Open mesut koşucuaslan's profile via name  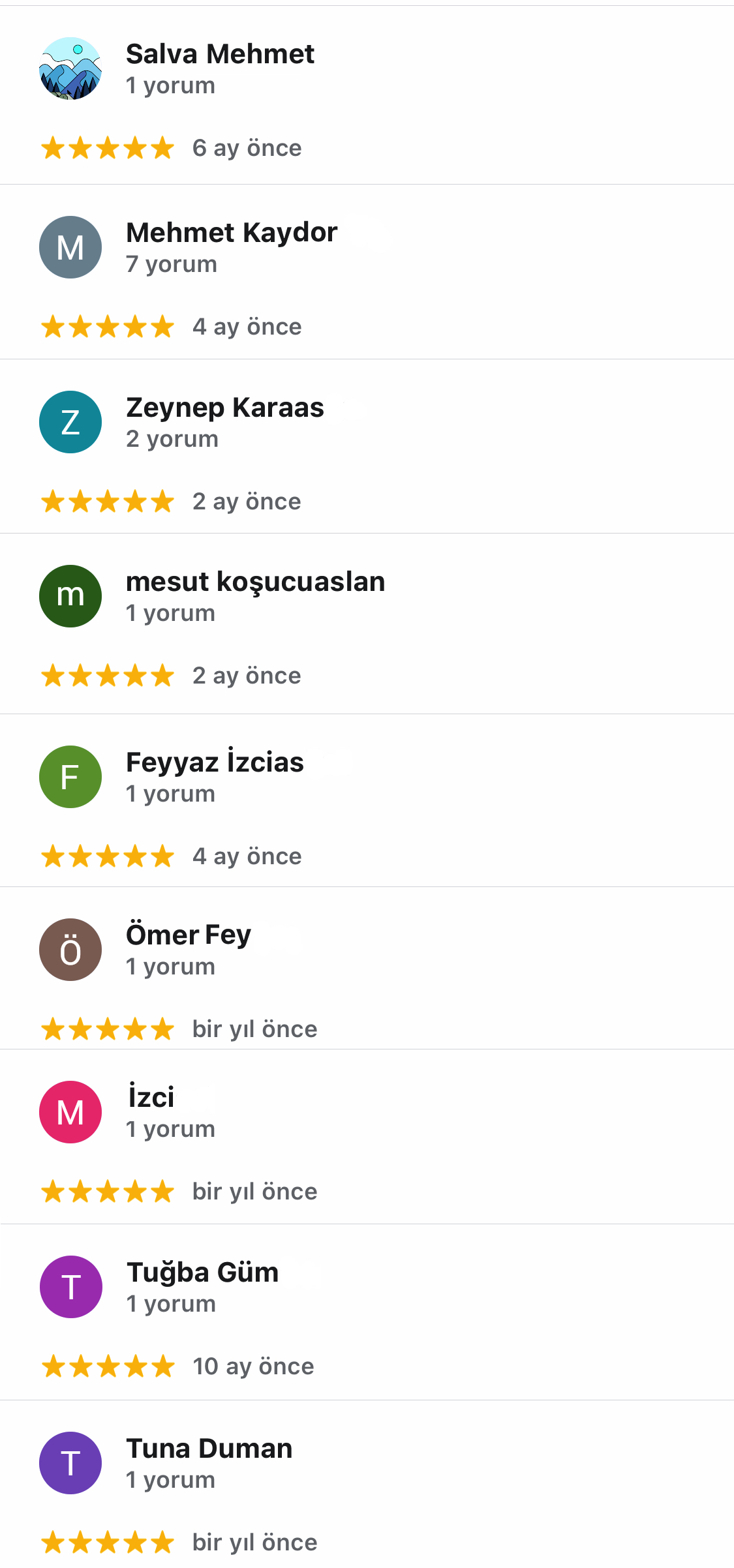255,582
